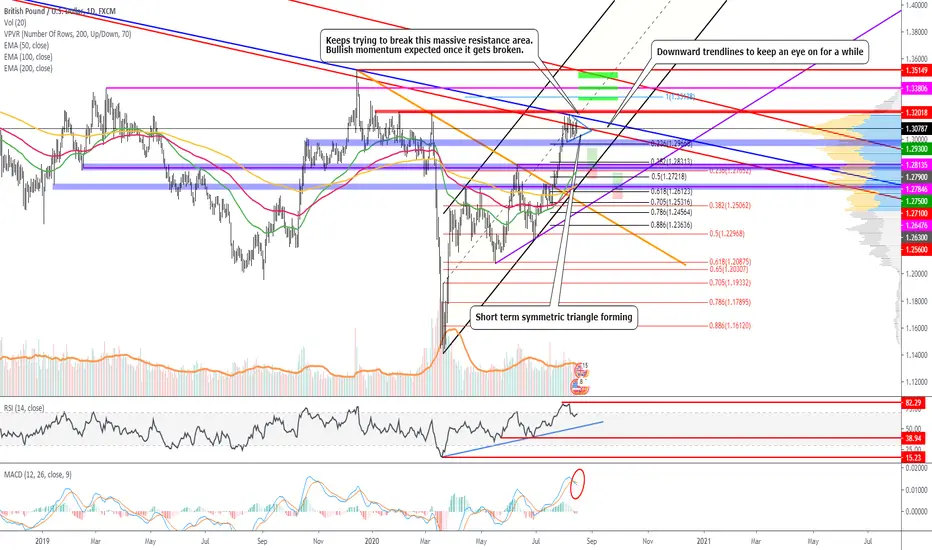Open the US flag economic event marker

tap(578, 386)
